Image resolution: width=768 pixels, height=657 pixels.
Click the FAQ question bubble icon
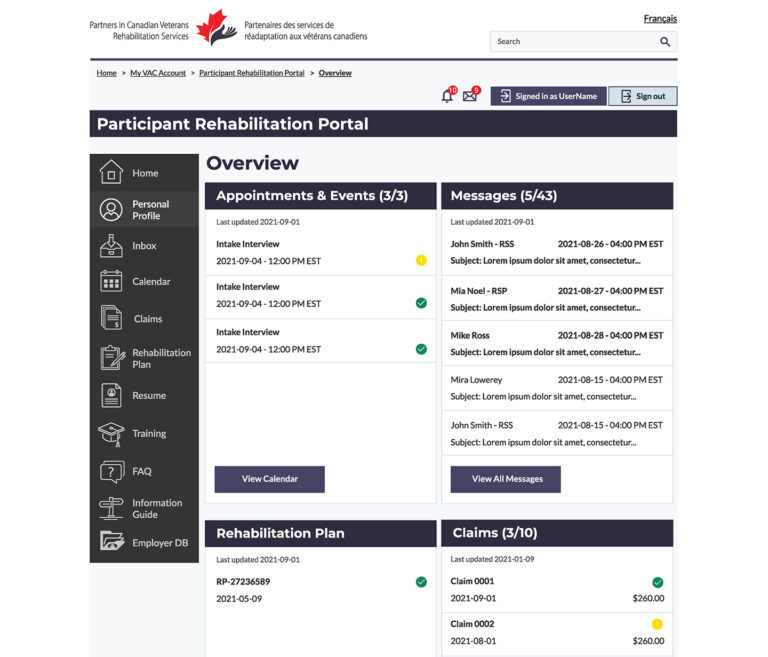pos(111,471)
